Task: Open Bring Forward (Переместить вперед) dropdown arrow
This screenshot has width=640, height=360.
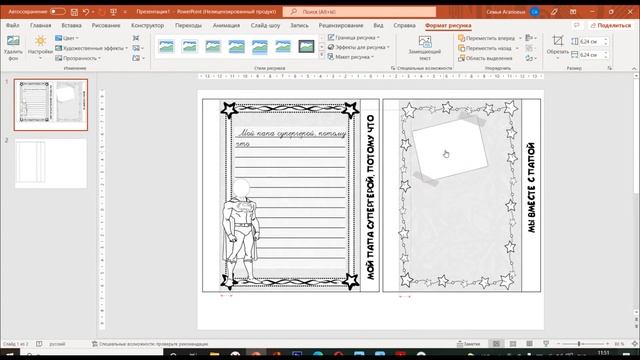Action: coord(520,38)
